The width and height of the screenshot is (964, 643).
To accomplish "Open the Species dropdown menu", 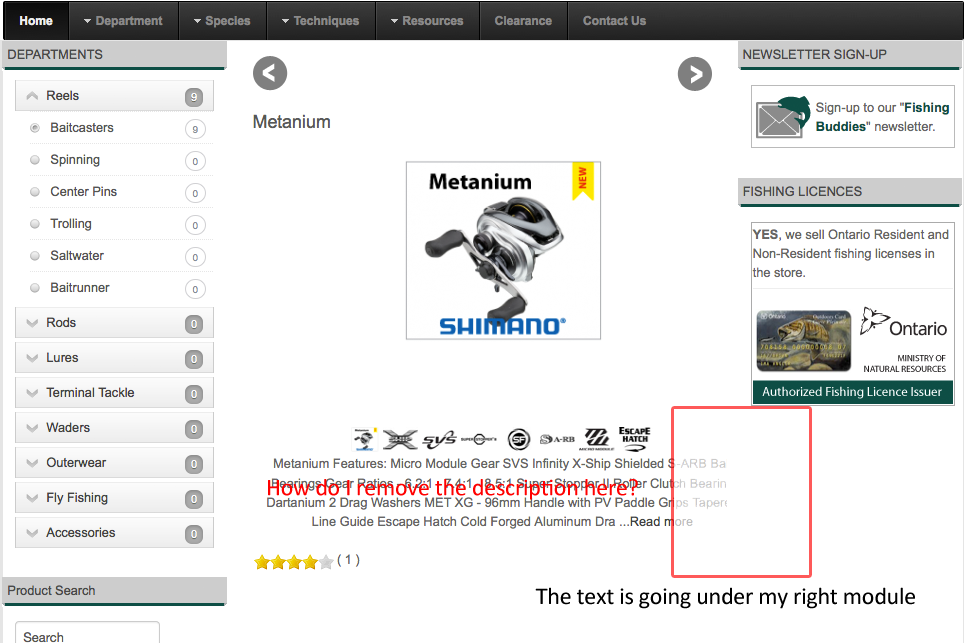I will click(222, 21).
